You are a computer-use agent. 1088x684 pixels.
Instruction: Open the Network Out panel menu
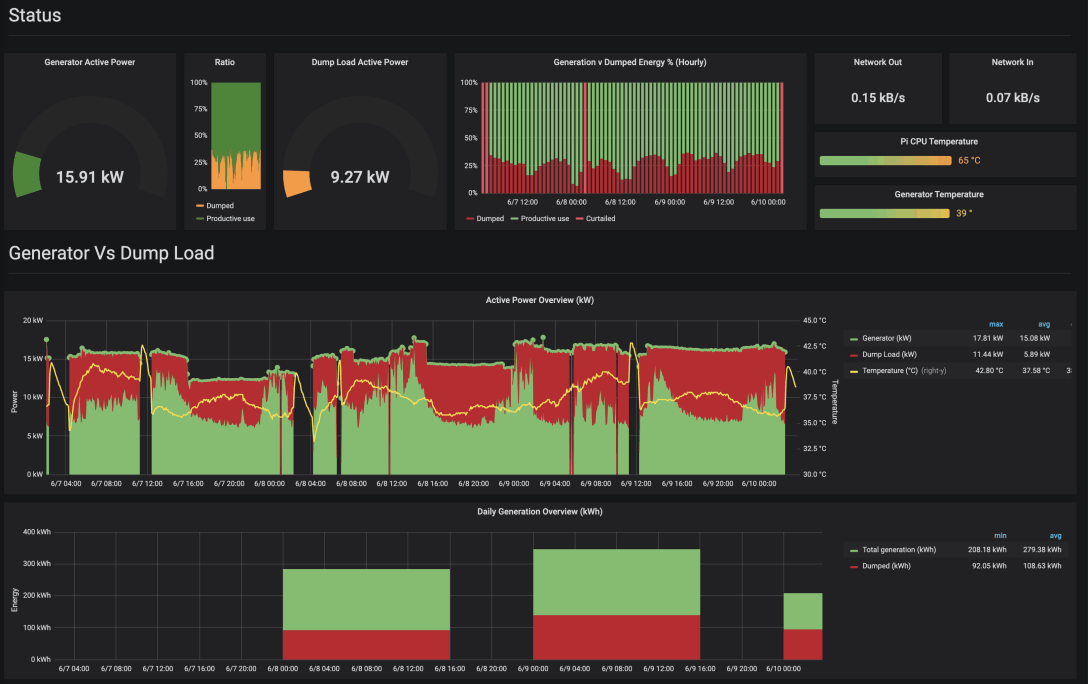point(877,62)
